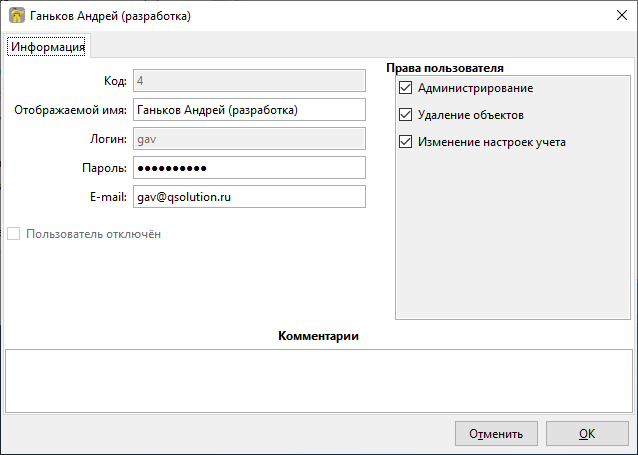This screenshot has height=455, width=638.
Task: Check the Пользователь отключён checkbox
Action: point(14,234)
